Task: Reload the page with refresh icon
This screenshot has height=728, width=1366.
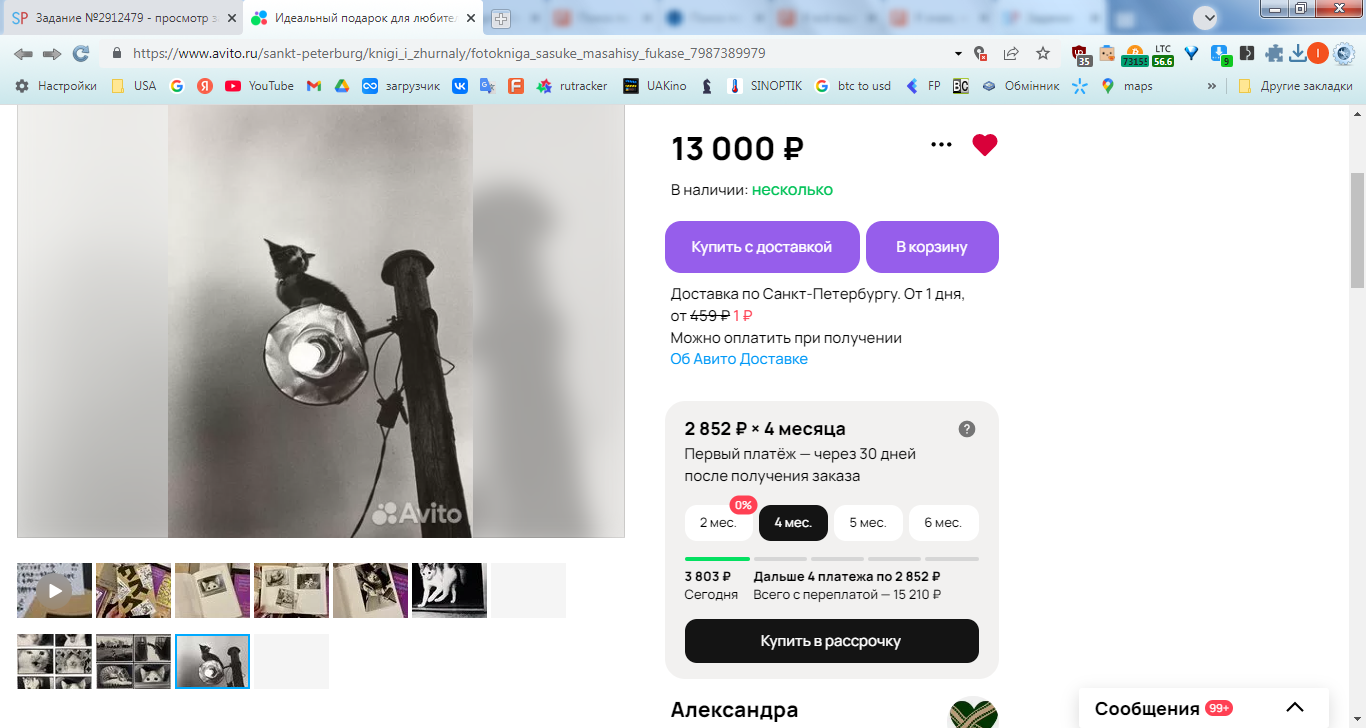Action: click(x=81, y=53)
